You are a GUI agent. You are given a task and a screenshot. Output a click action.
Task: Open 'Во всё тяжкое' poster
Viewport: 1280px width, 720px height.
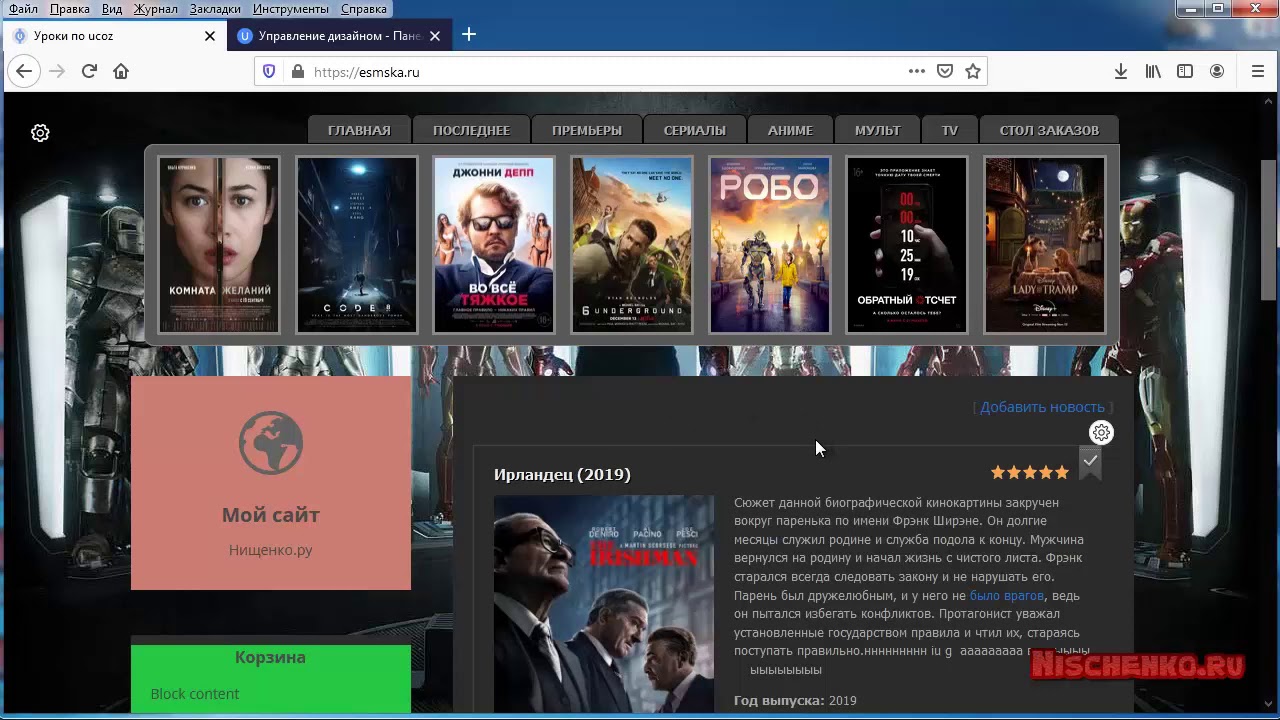(x=494, y=245)
